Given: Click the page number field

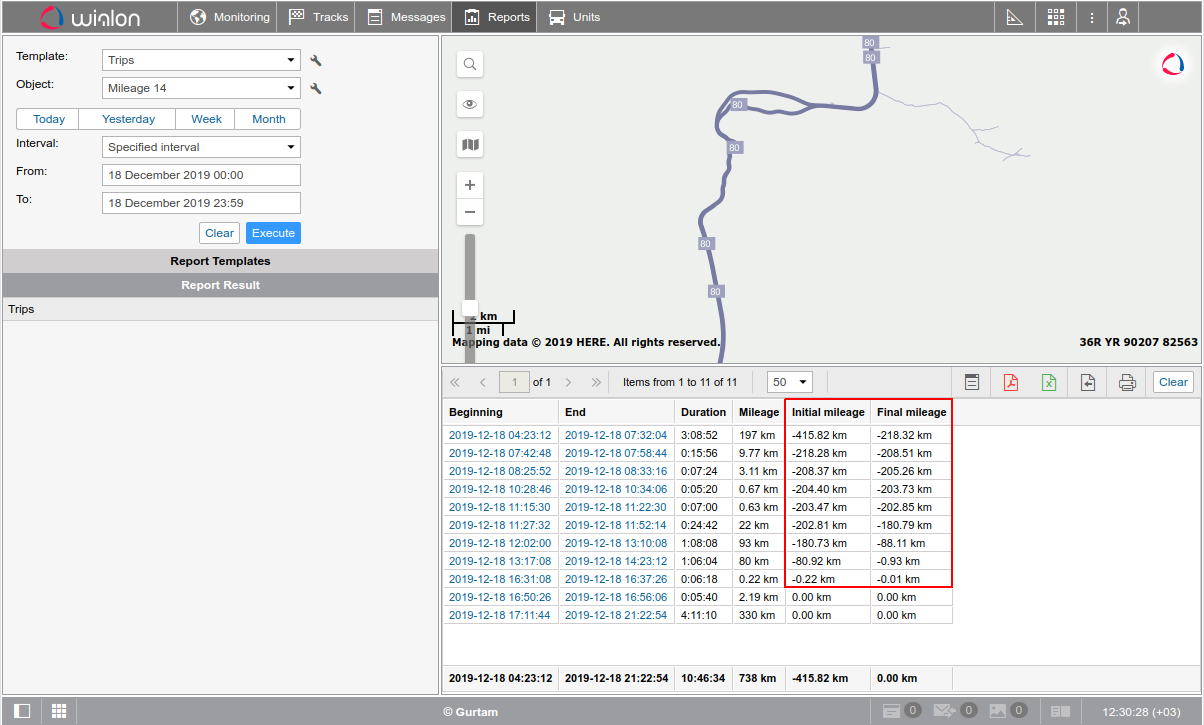Looking at the screenshot, I should pos(514,382).
